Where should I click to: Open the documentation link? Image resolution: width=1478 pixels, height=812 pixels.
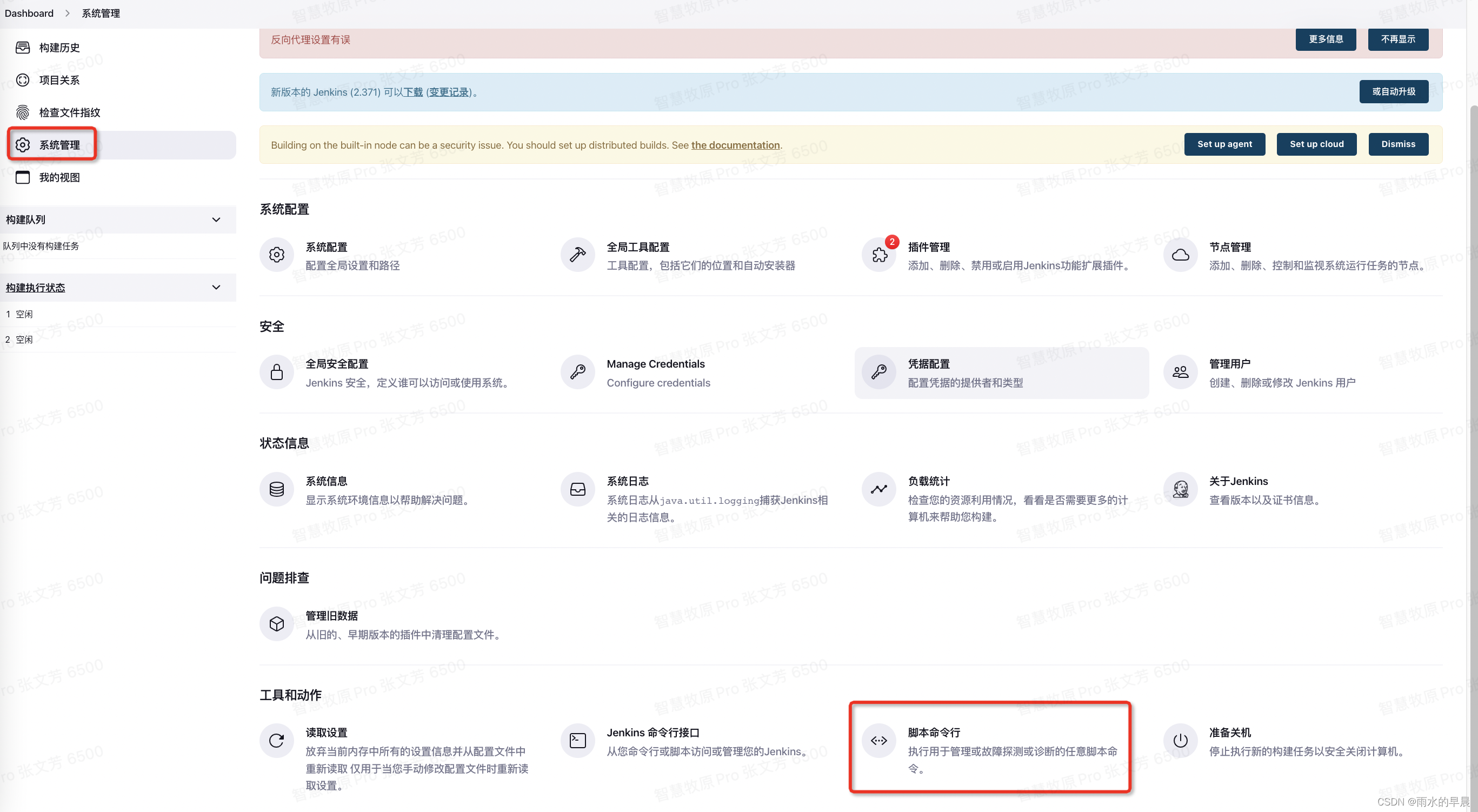coord(735,145)
